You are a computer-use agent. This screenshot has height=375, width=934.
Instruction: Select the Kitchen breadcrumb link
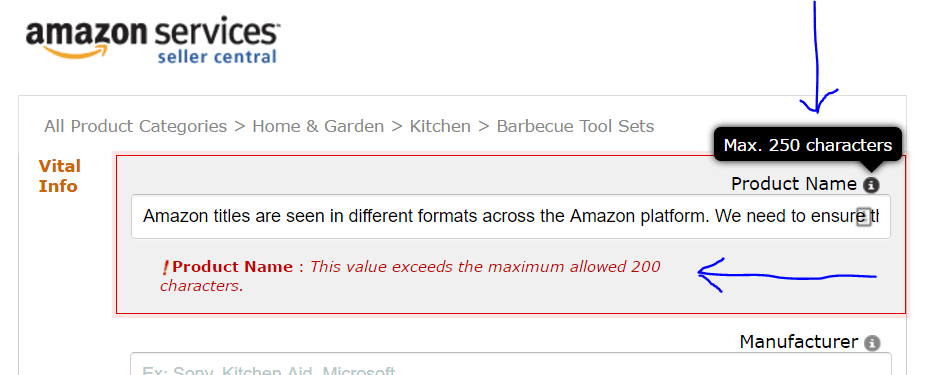tap(440, 127)
